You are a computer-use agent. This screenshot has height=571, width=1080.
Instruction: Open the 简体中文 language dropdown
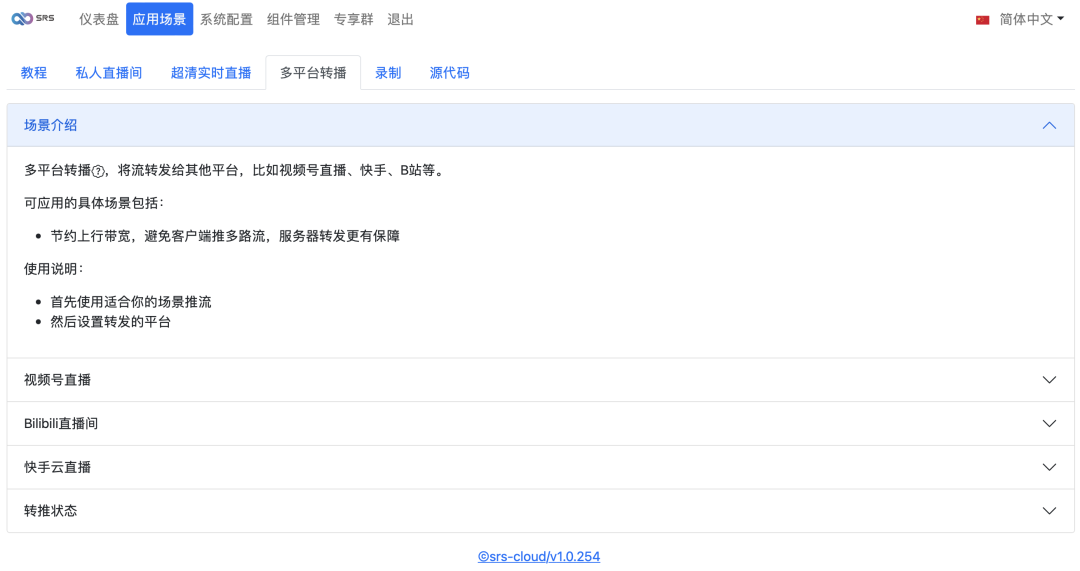(1030, 19)
